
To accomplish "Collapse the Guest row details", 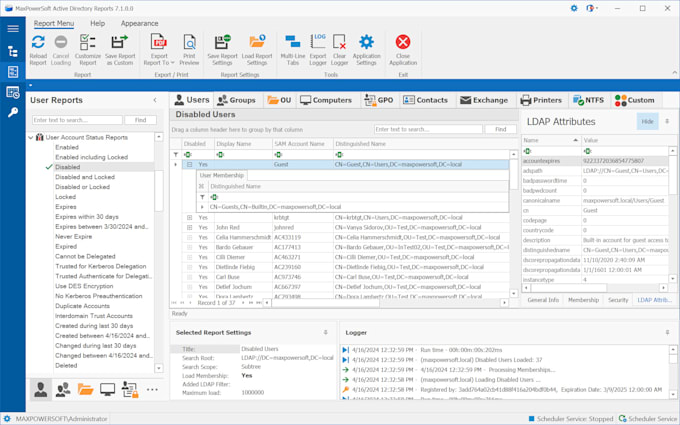I will tap(190, 164).
